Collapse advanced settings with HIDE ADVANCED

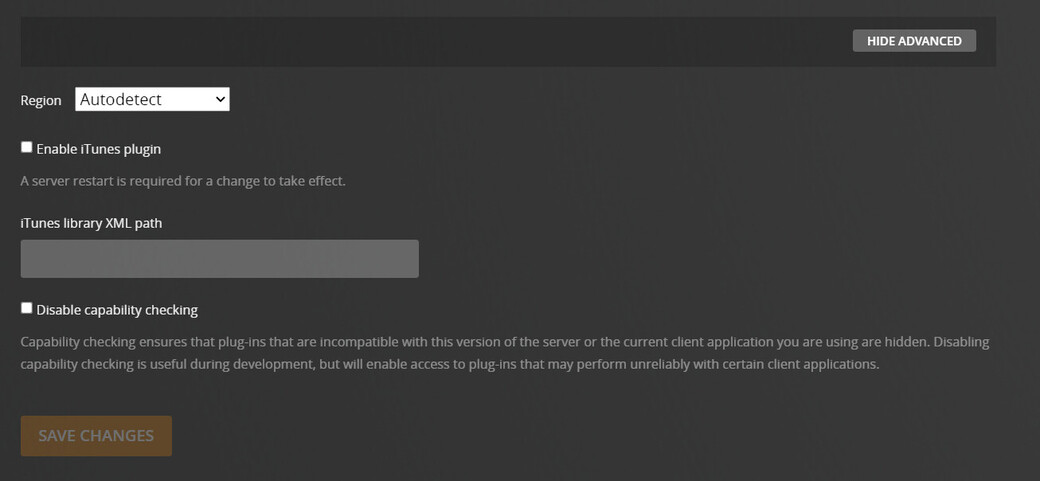pyautogui.click(x=914, y=40)
